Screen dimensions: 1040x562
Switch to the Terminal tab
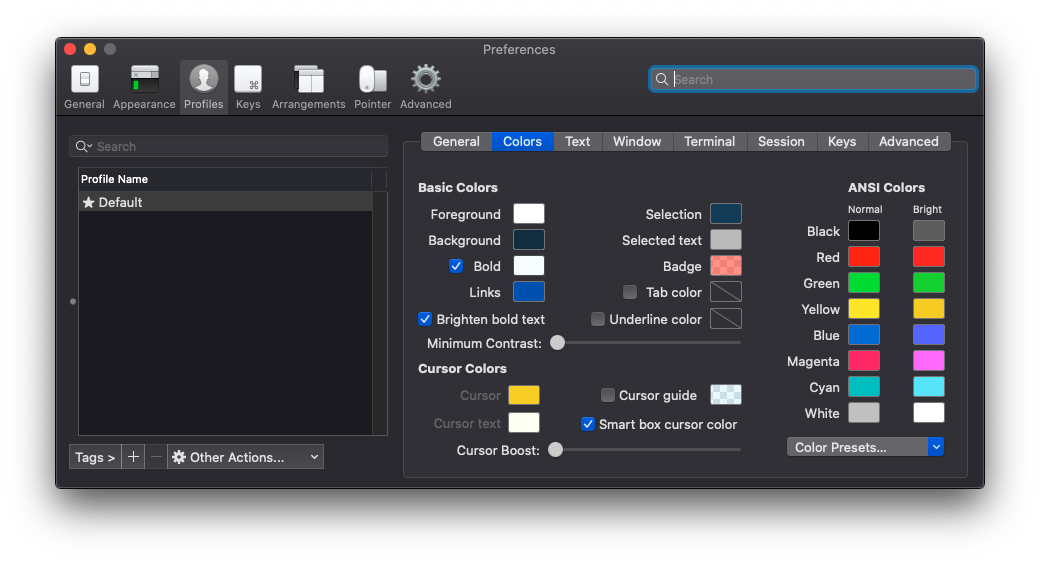710,141
